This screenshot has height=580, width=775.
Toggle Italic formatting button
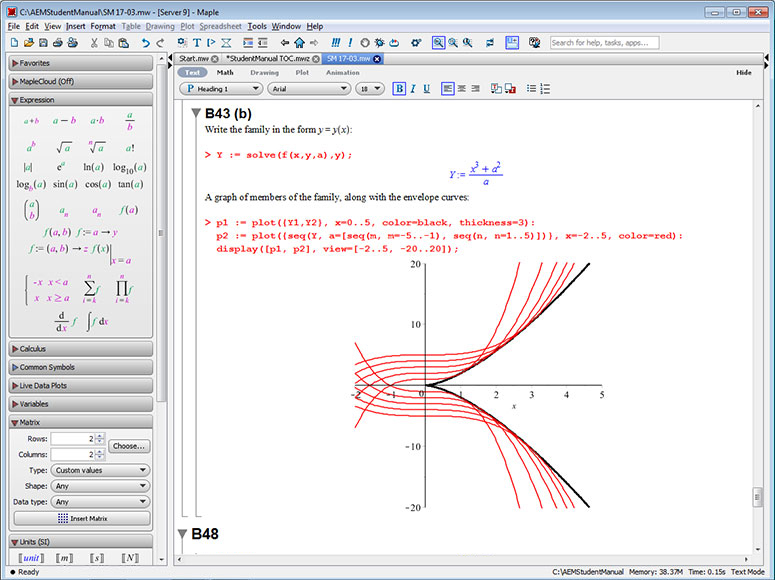(x=413, y=89)
